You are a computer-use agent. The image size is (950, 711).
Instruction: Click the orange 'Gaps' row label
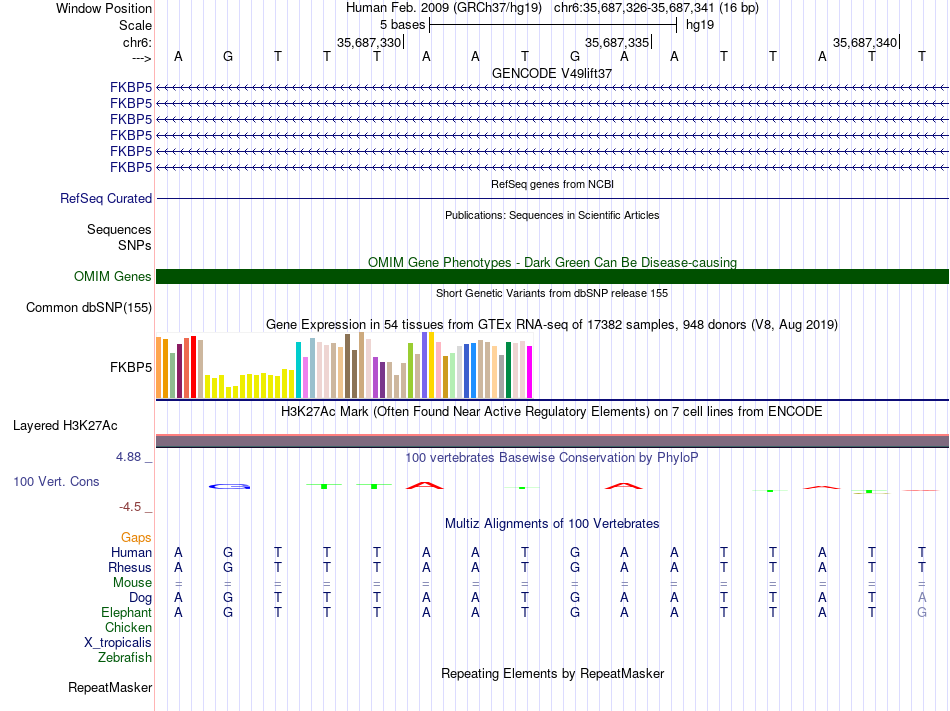(136, 538)
